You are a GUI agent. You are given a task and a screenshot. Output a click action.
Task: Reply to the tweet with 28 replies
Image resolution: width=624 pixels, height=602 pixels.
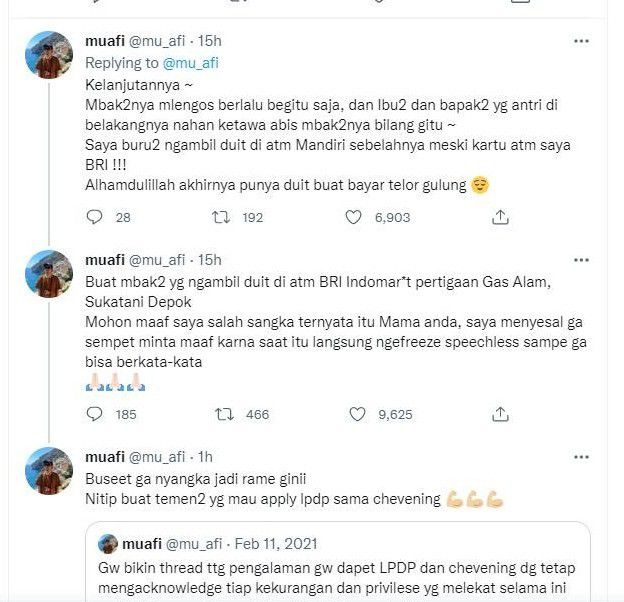pos(96,216)
